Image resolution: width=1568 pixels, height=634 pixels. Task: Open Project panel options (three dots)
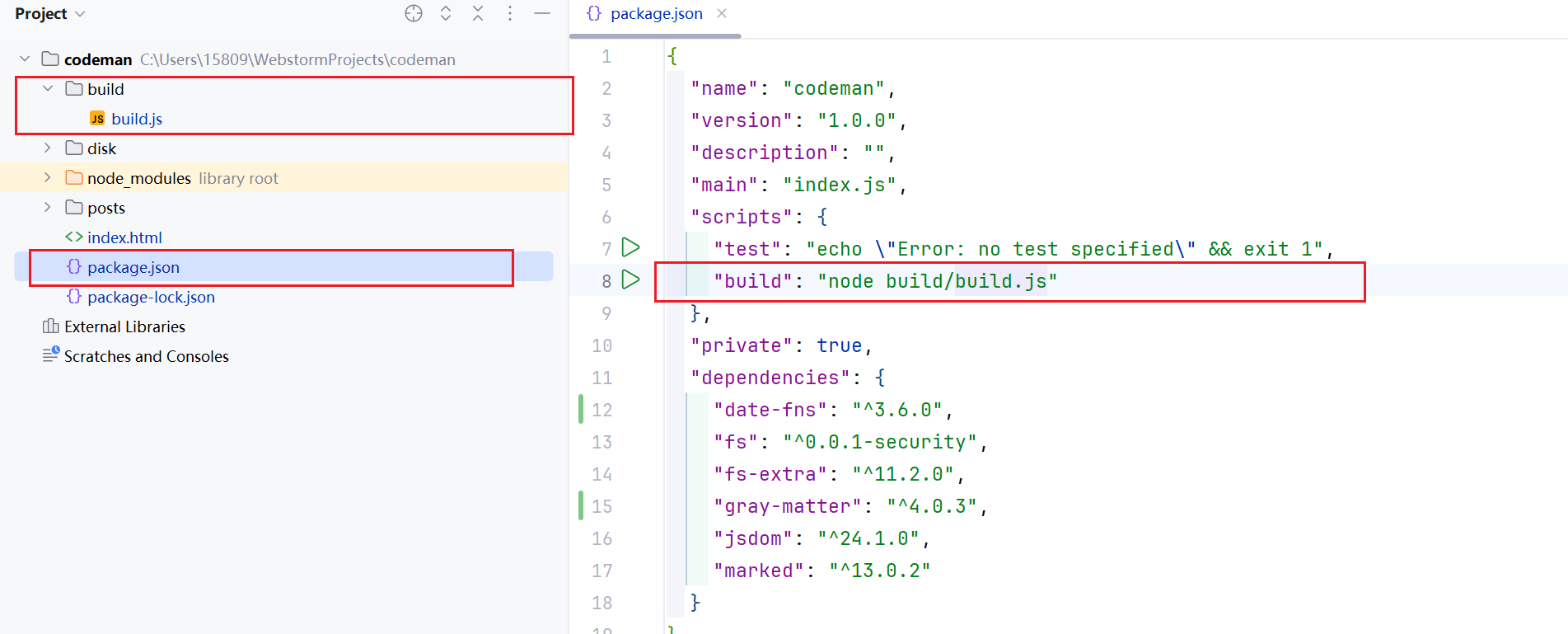pos(510,13)
